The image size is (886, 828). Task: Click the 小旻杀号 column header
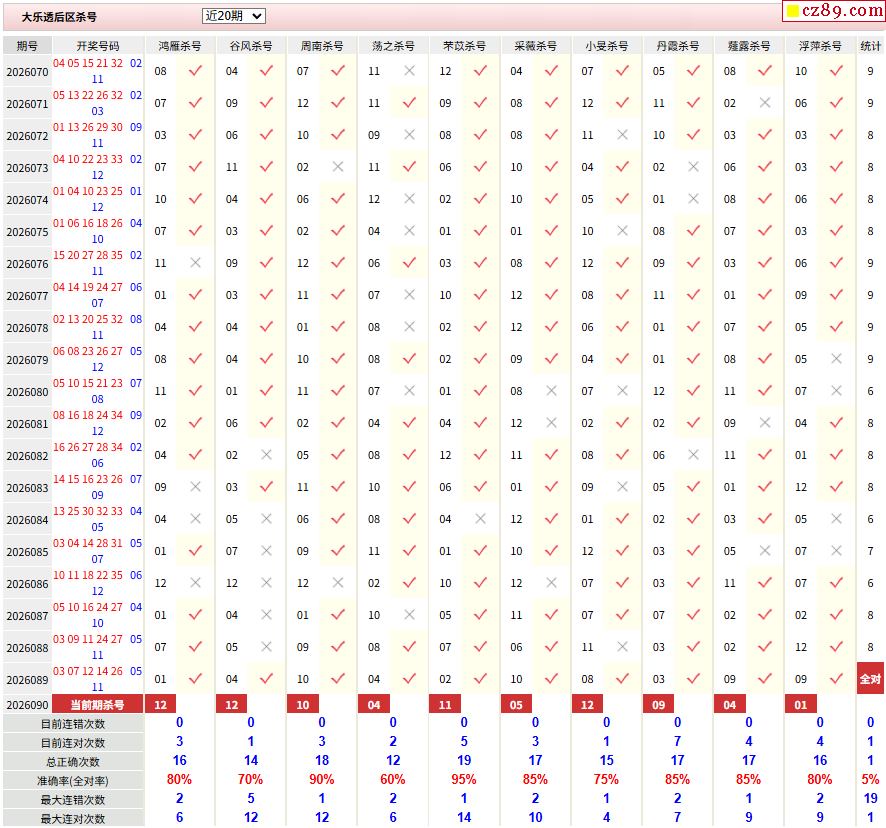click(x=607, y=46)
